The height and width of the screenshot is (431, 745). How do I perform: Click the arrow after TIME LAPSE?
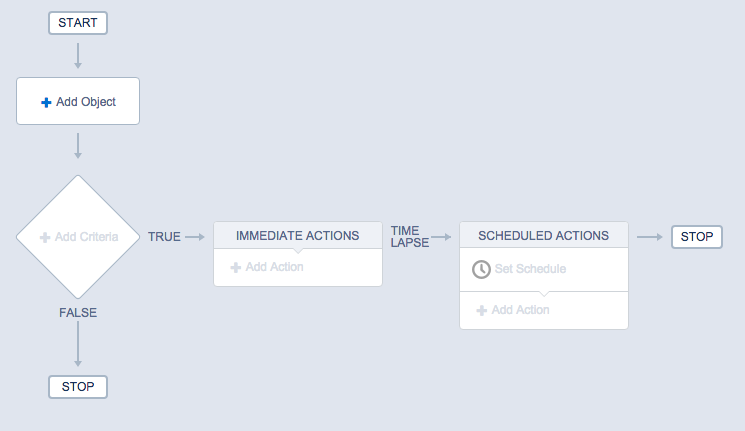tap(441, 237)
